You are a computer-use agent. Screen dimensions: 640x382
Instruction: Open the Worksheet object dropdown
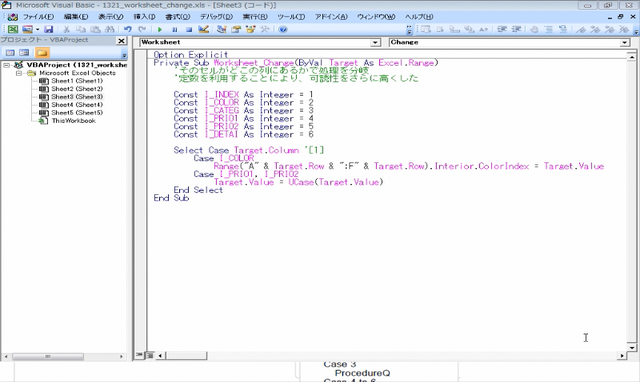[376, 42]
